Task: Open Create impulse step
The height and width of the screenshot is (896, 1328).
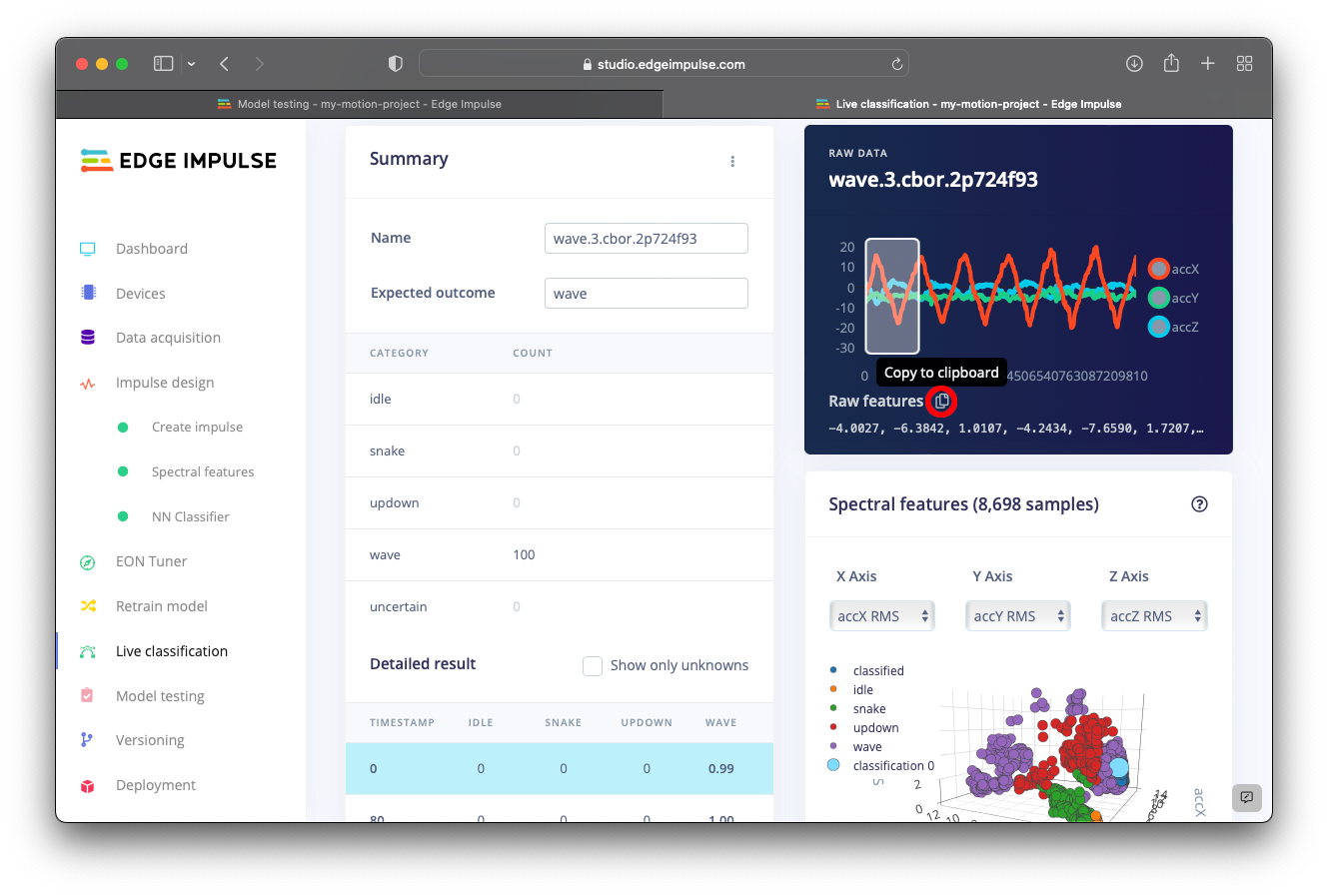Action: pyautogui.click(x=197, y=427)
